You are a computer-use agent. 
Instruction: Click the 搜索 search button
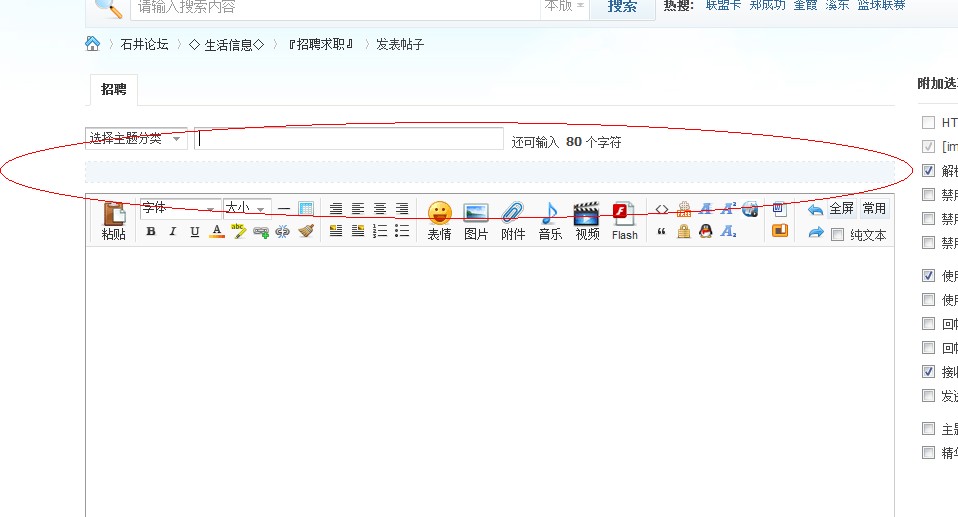click(x=622, y=7)
